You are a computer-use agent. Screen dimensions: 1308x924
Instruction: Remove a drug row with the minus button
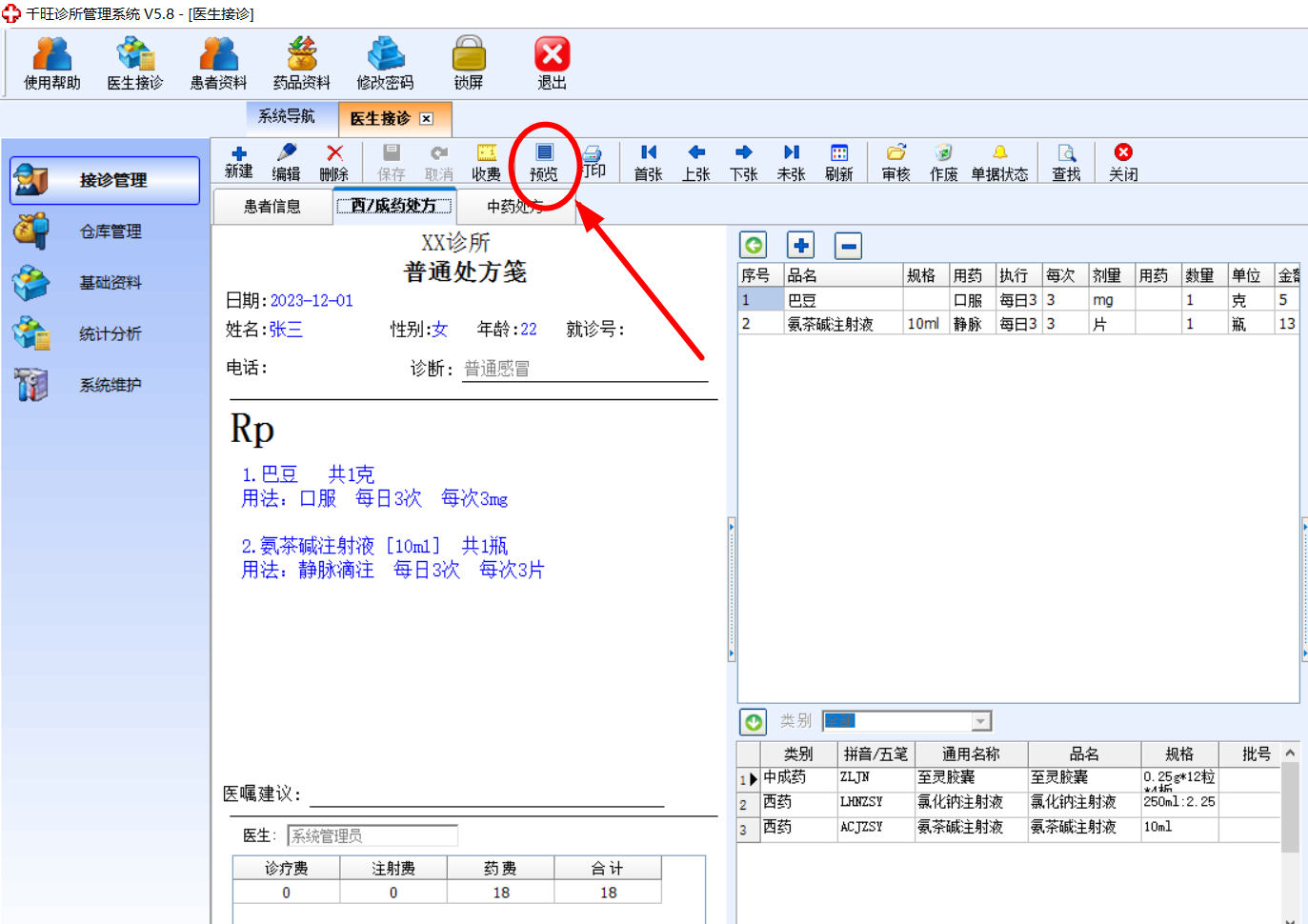point(849,246)
